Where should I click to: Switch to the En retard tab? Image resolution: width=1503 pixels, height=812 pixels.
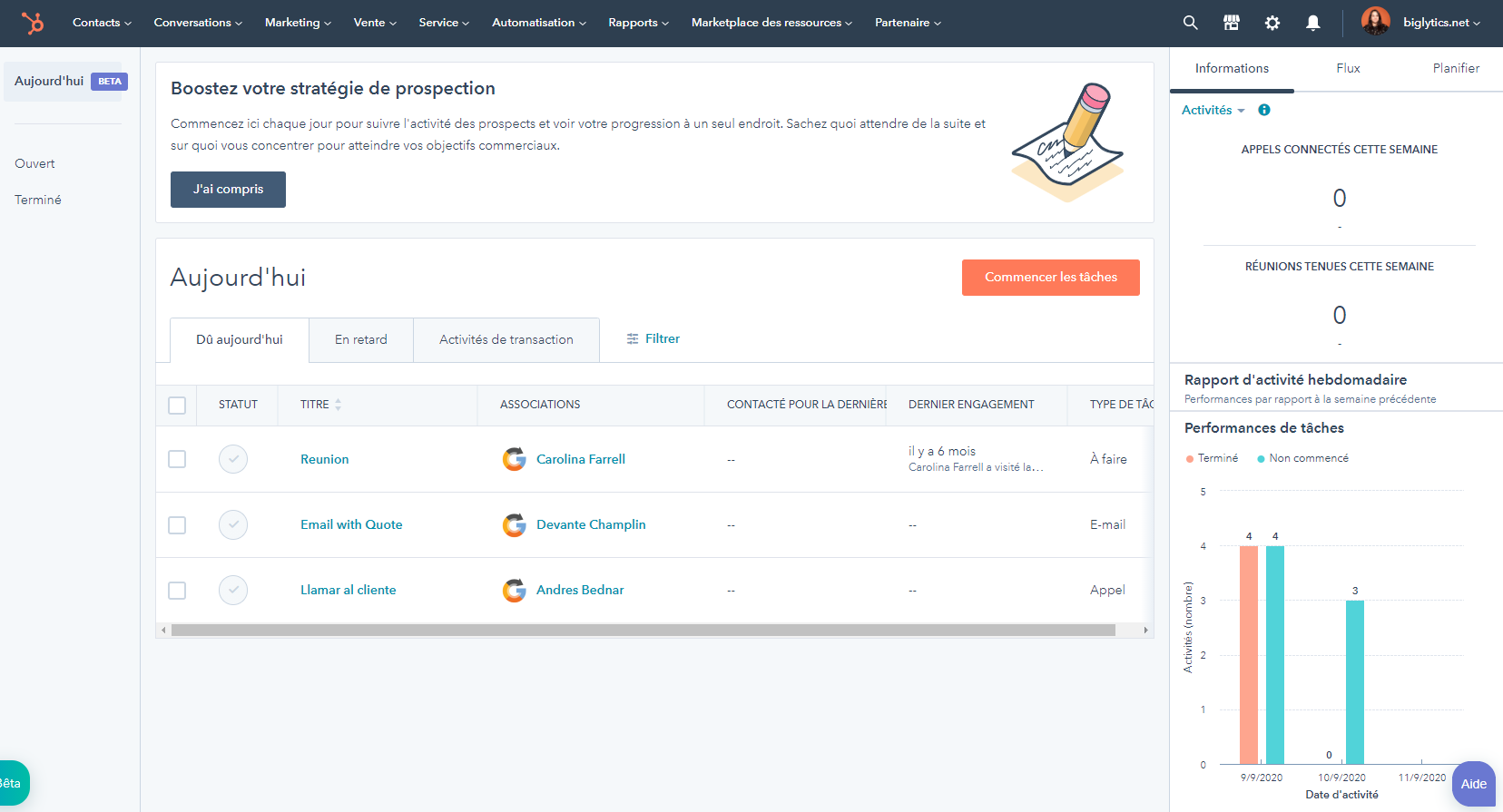tap(360, 339)
